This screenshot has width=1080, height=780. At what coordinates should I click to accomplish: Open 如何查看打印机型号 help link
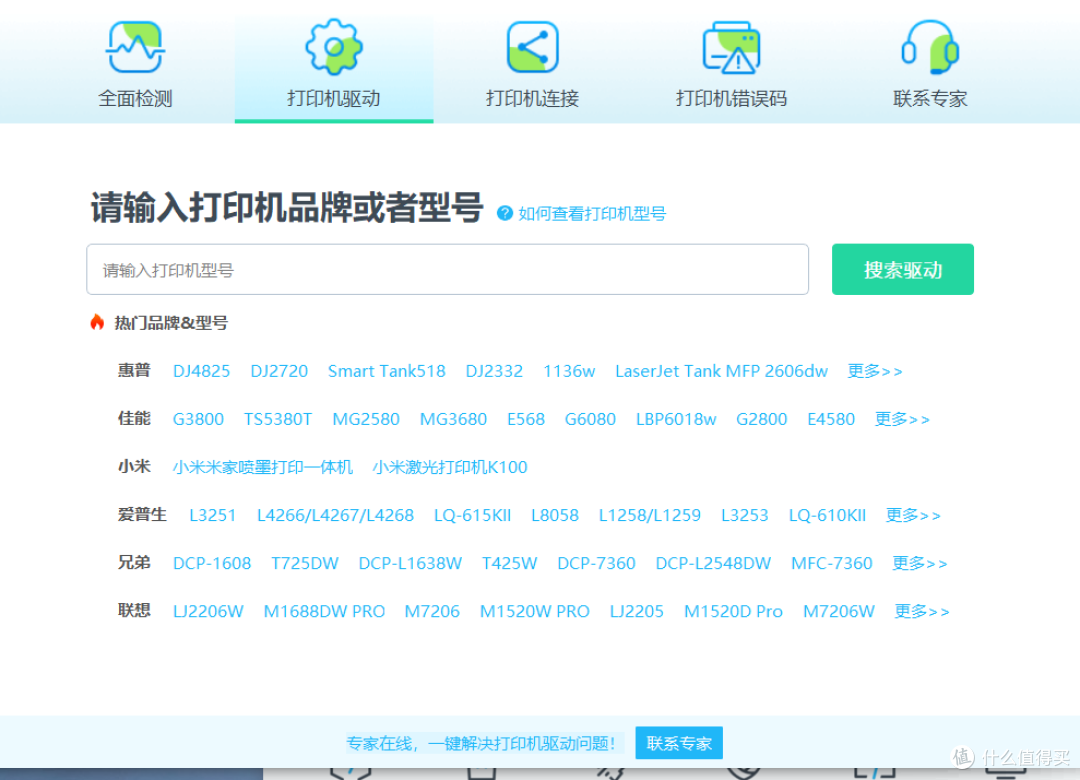pos(592,214)
